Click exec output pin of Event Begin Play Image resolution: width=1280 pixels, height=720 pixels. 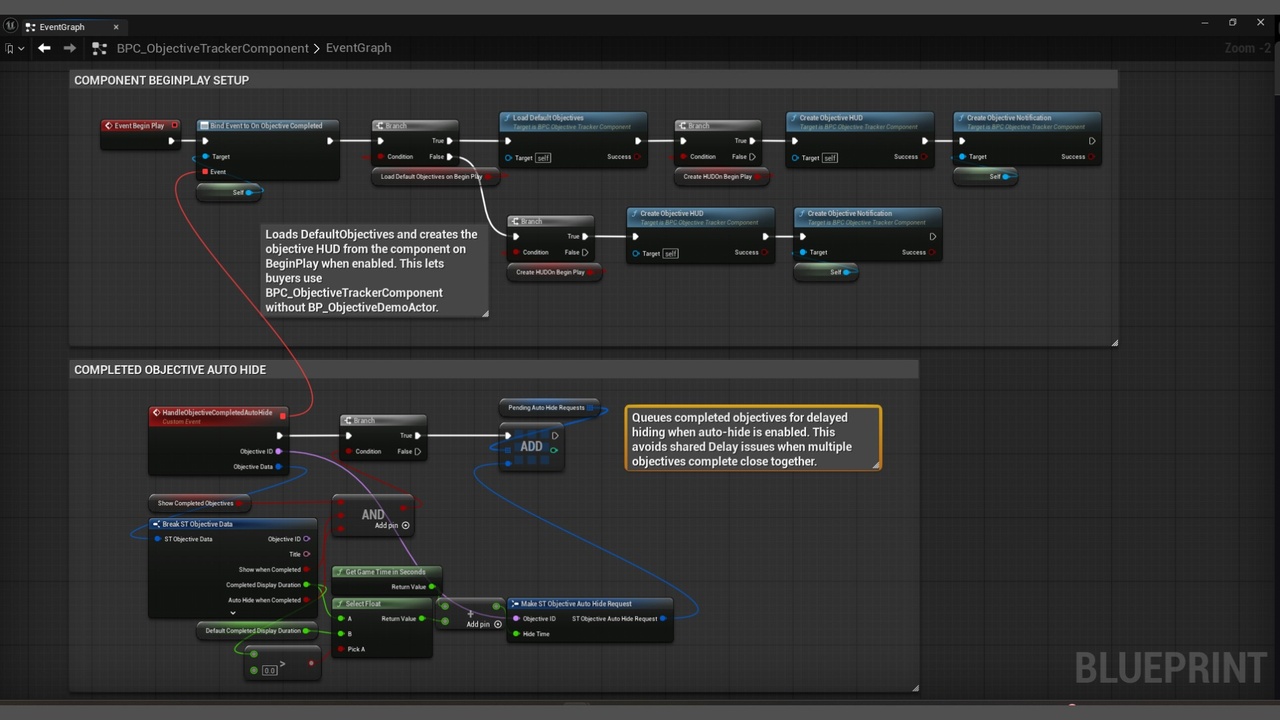tap(172, 141)
